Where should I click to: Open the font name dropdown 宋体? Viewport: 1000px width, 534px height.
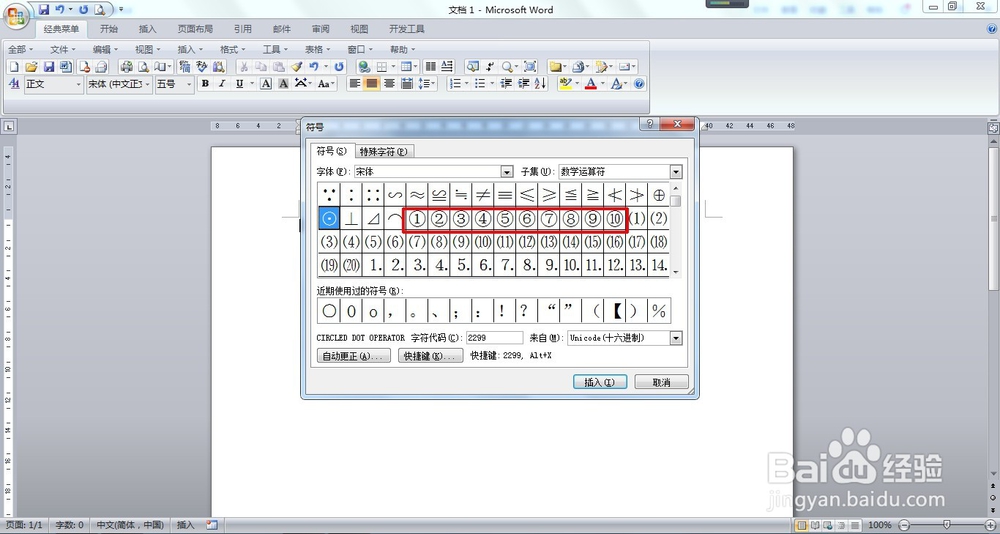pyautogui.click(x=148, y=84)
